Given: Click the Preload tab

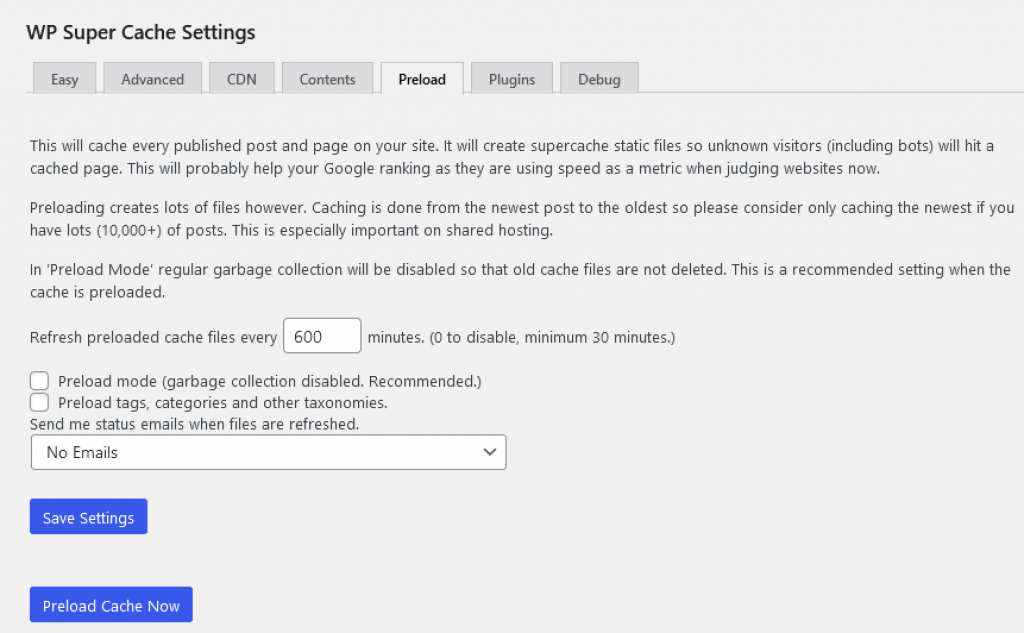Looking at the screenshot, I should point(422,78).
